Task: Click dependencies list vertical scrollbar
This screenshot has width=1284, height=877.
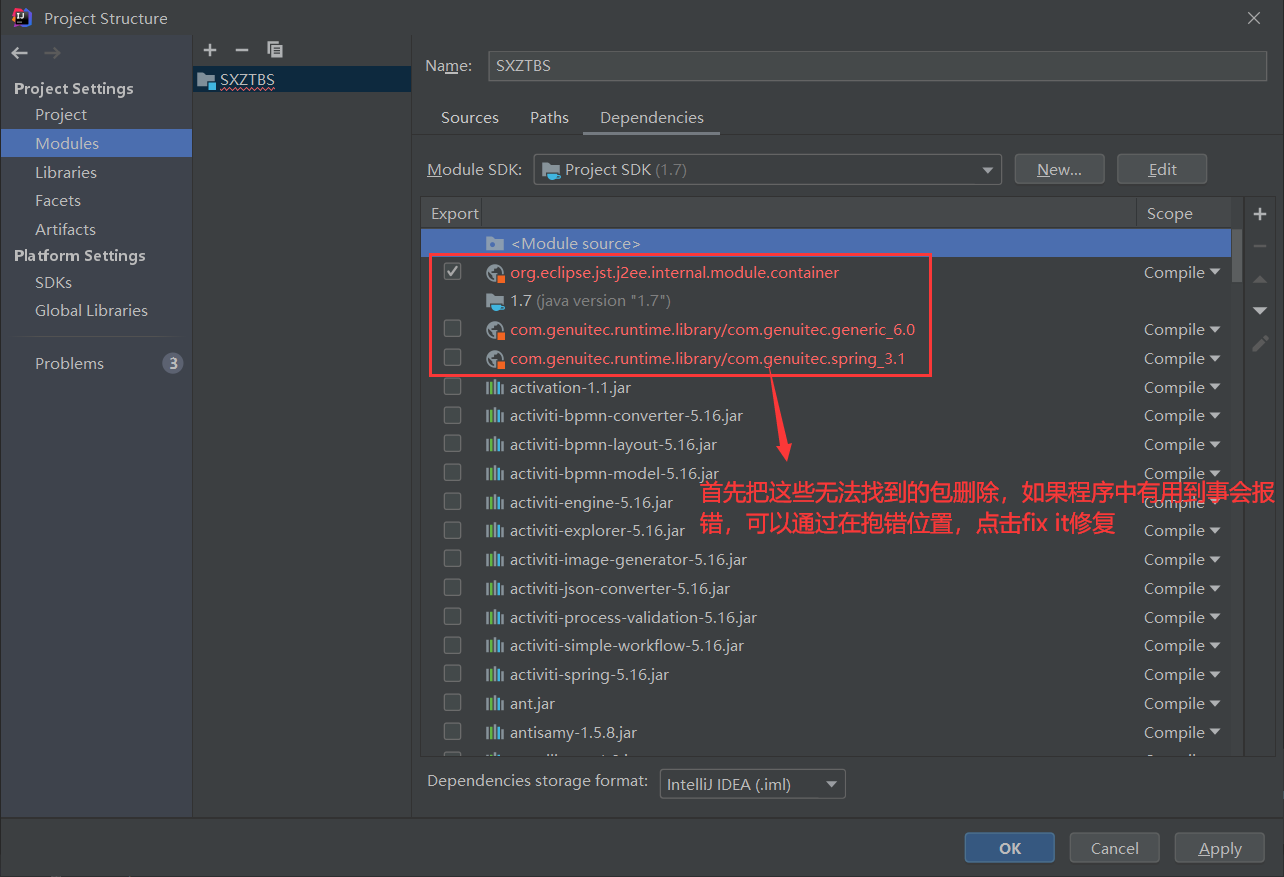Action: 1238,255
